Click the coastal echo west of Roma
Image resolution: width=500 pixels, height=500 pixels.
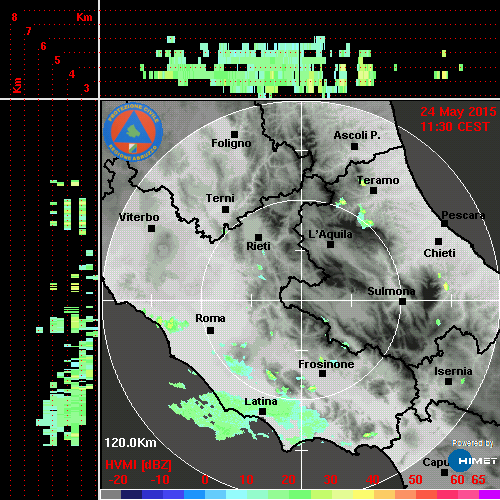click(171, 324)
